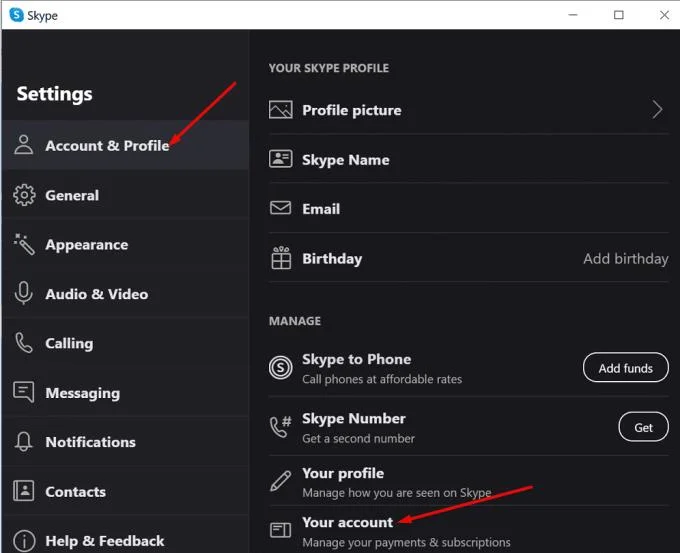
Task: Click 'Get a second number' text
Action: (x=358, y=438)
